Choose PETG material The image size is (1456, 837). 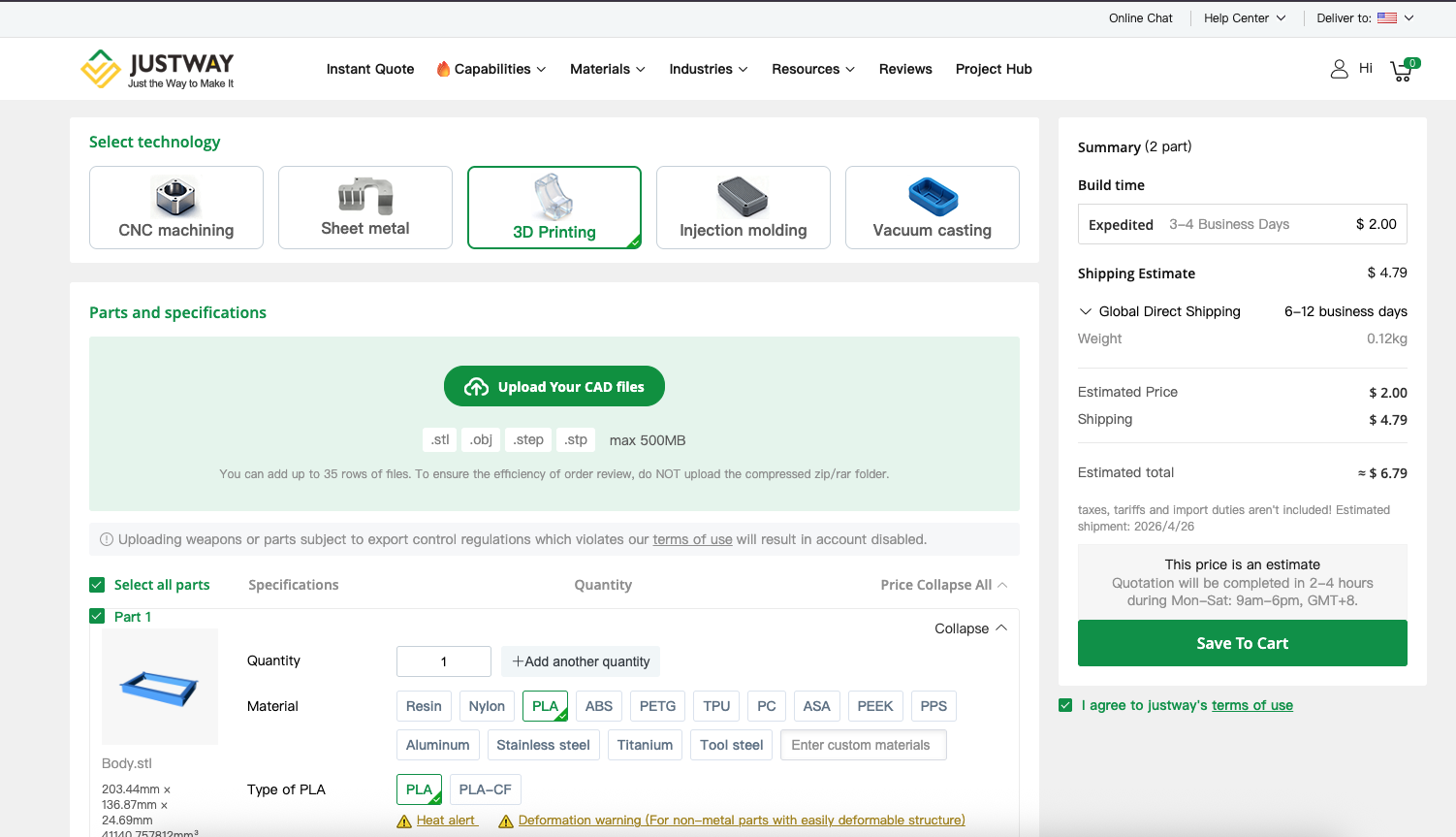(658, 706)
